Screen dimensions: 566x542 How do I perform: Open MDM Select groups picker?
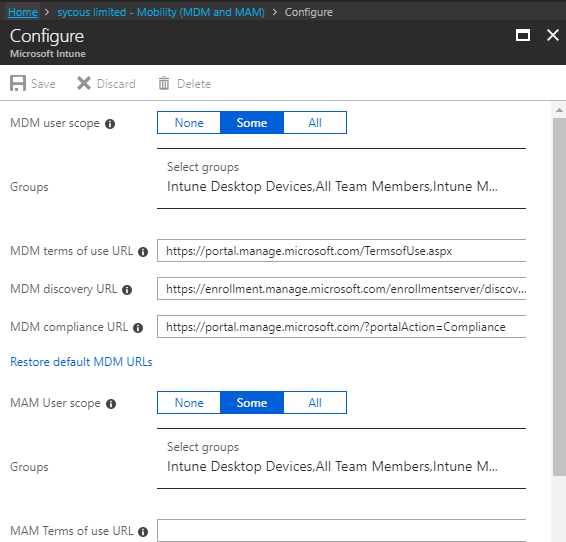(341, 178)
